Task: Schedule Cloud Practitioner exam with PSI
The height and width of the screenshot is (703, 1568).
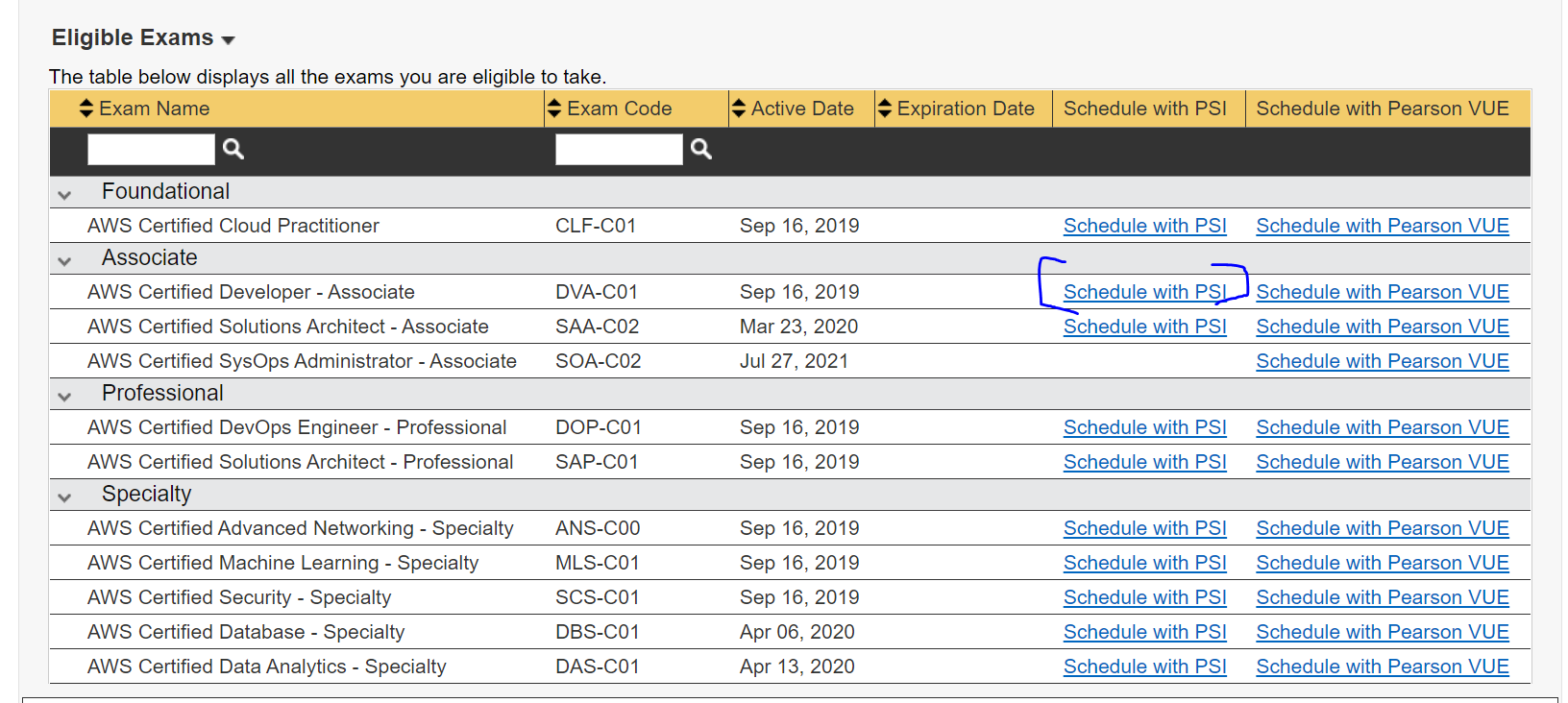Action: point(1144,226)
